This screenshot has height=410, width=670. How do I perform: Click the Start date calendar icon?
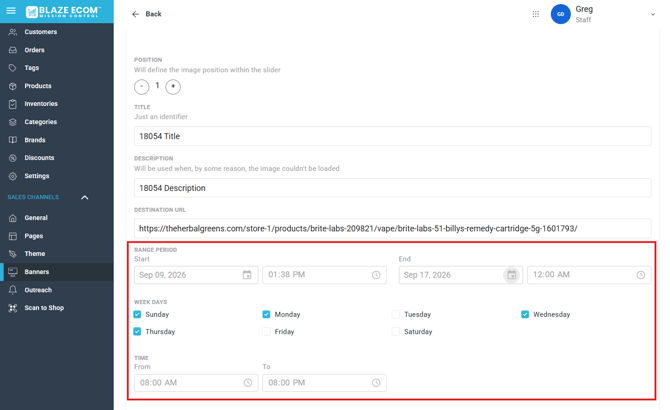tap(247, 275)
